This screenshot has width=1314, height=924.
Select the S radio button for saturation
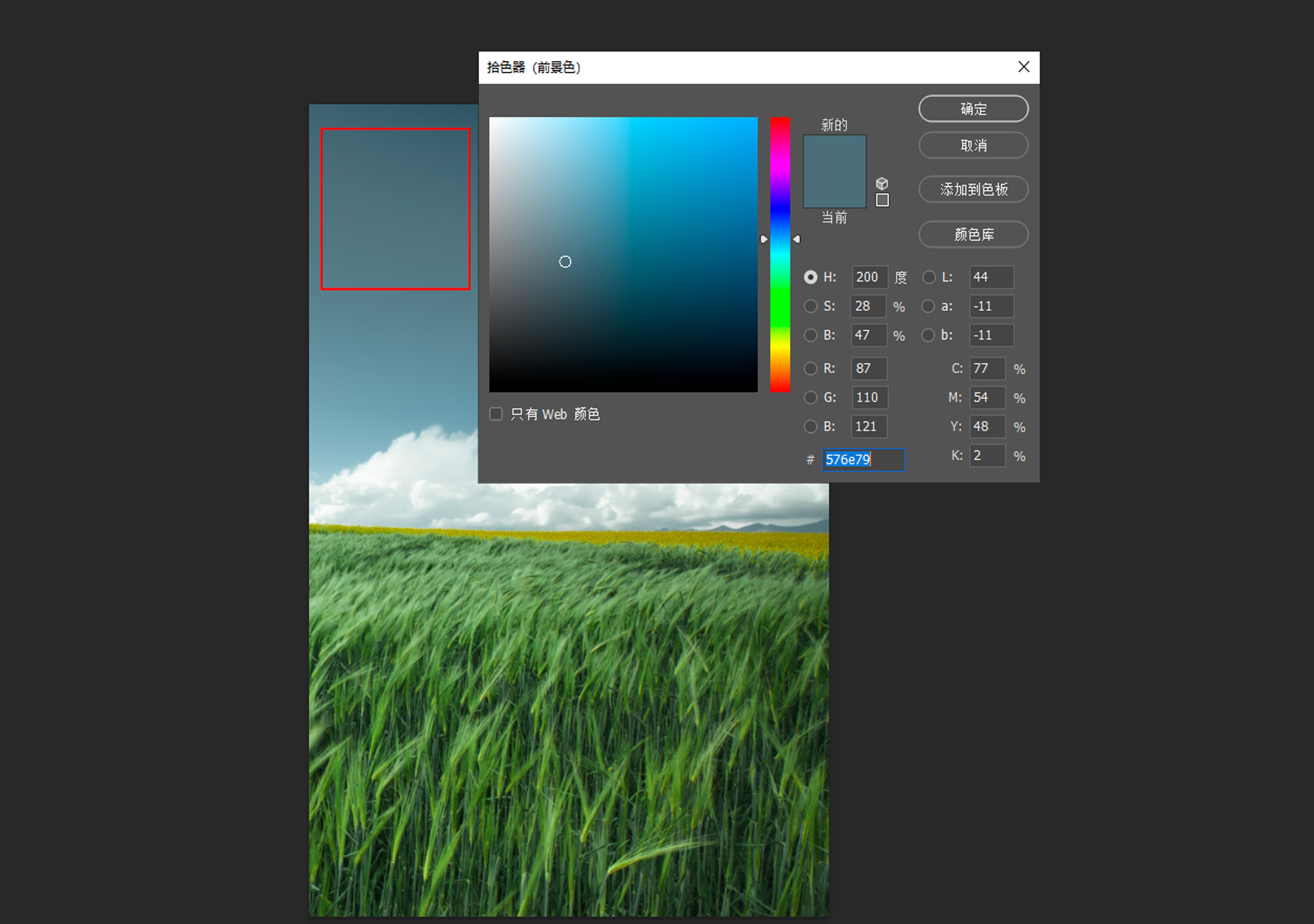pyautogui.click(x=811, y=306)
